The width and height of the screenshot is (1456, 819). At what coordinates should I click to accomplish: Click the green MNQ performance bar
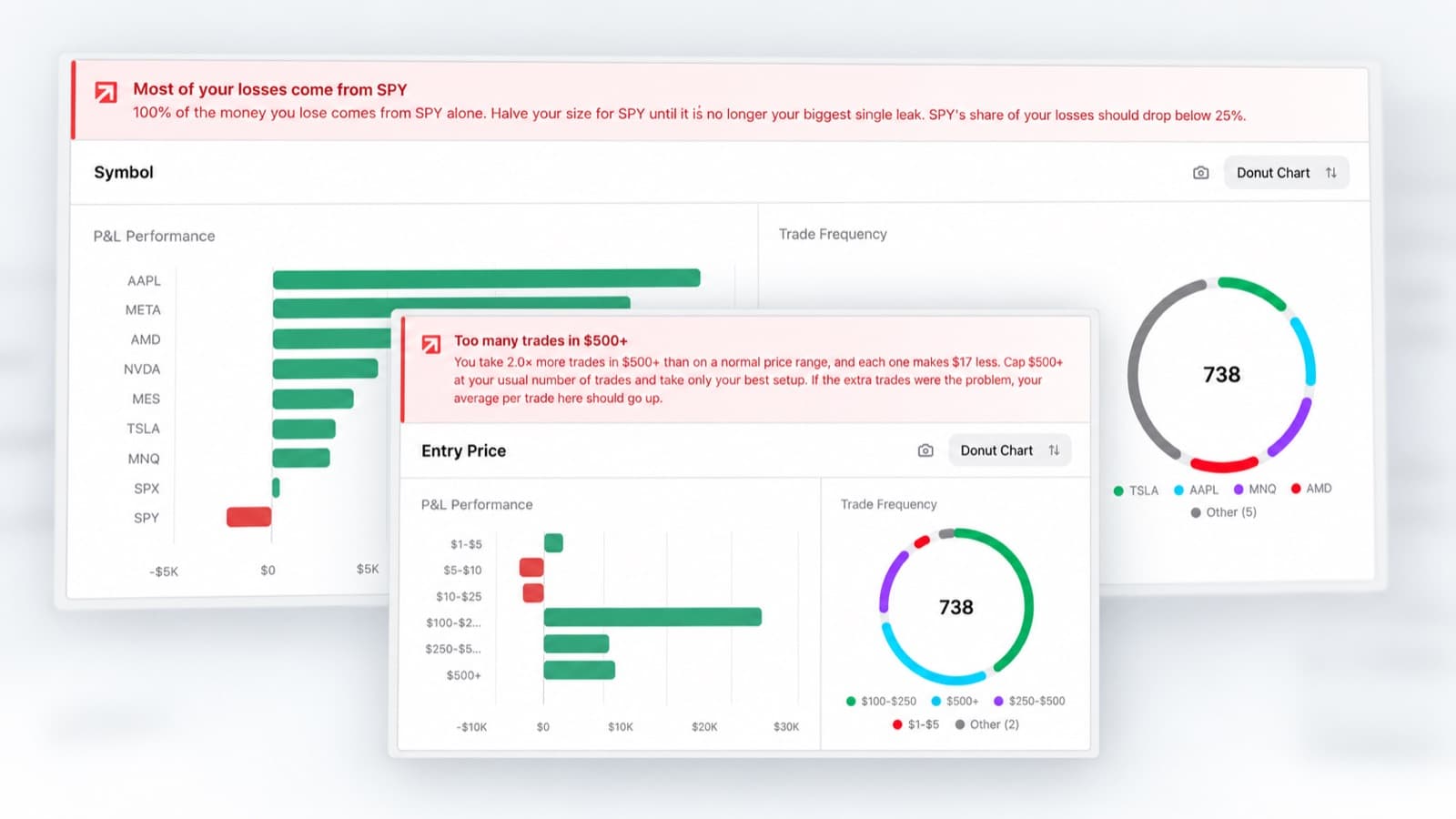[x=301, y=458]
